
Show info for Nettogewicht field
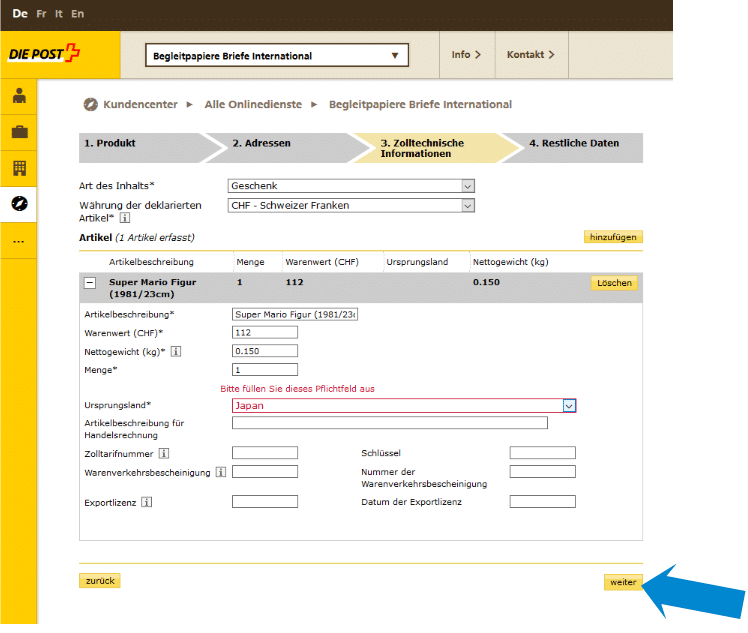176,351
